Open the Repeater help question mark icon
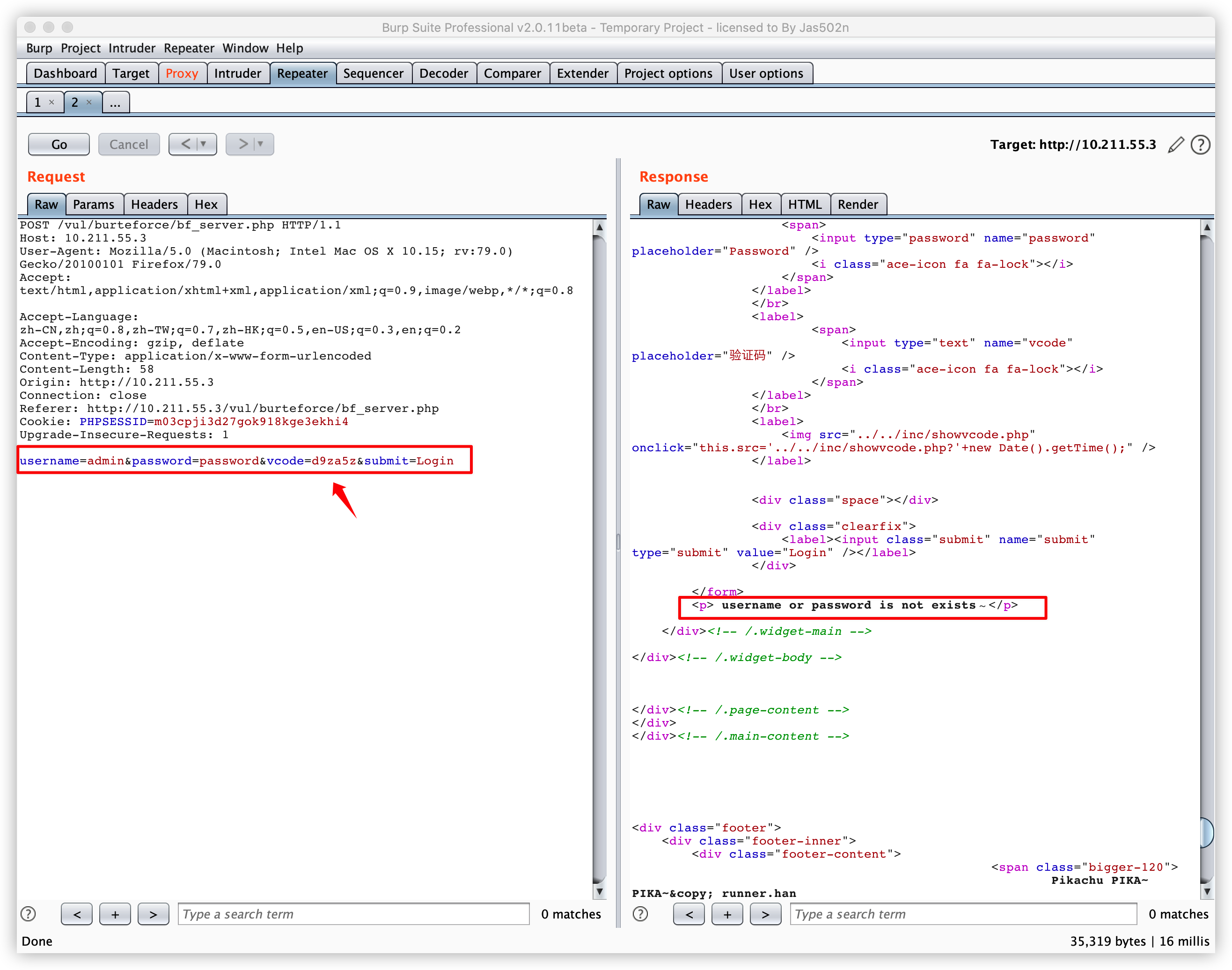The width and height of the screenshot is (1232, 970). [1200, 145]
